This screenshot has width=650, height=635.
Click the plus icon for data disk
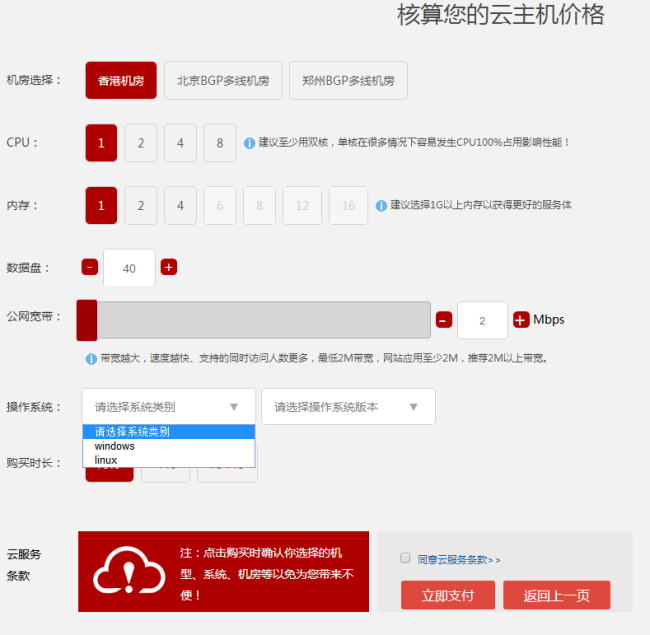[169, 267]
